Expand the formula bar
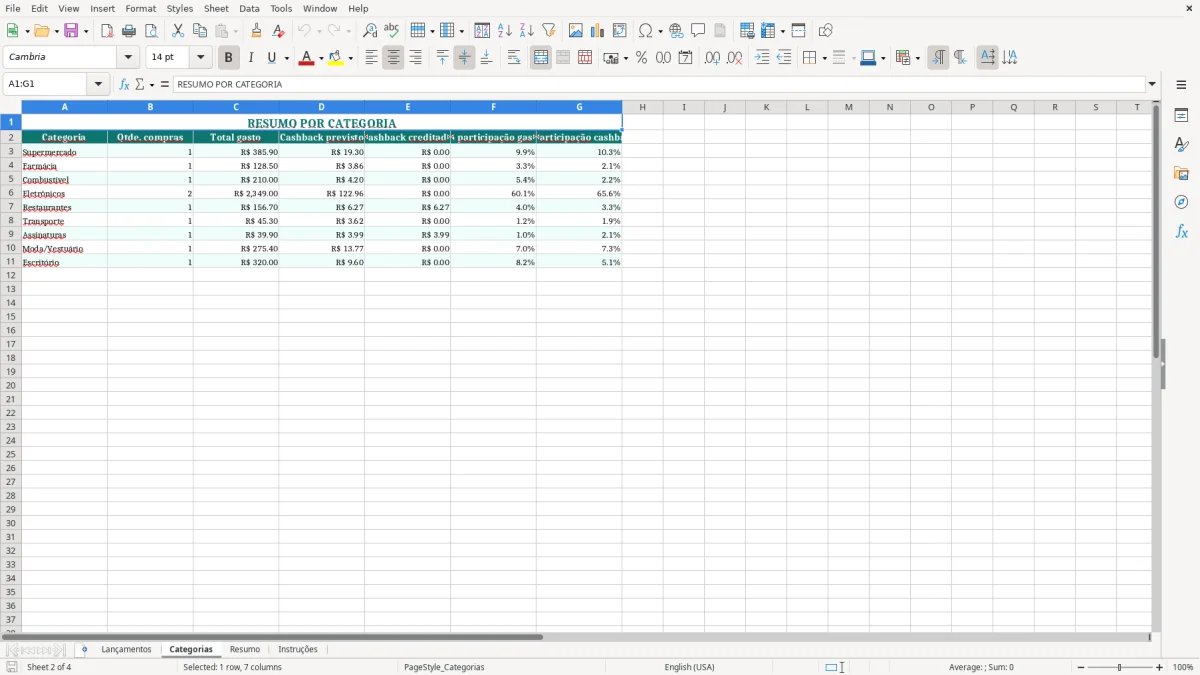 pos(1152,85)
